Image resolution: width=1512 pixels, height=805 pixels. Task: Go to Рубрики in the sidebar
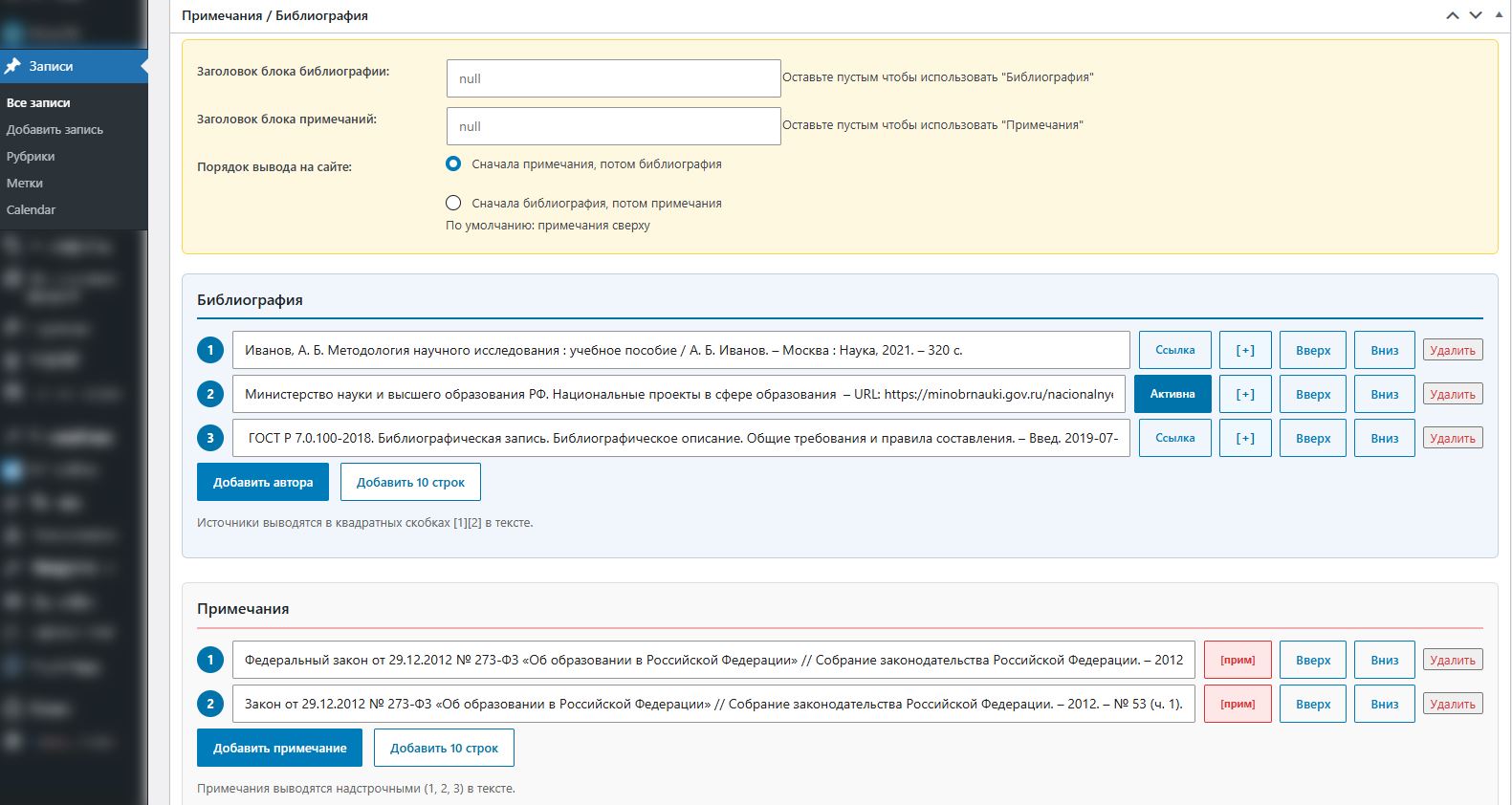point(31,156)
